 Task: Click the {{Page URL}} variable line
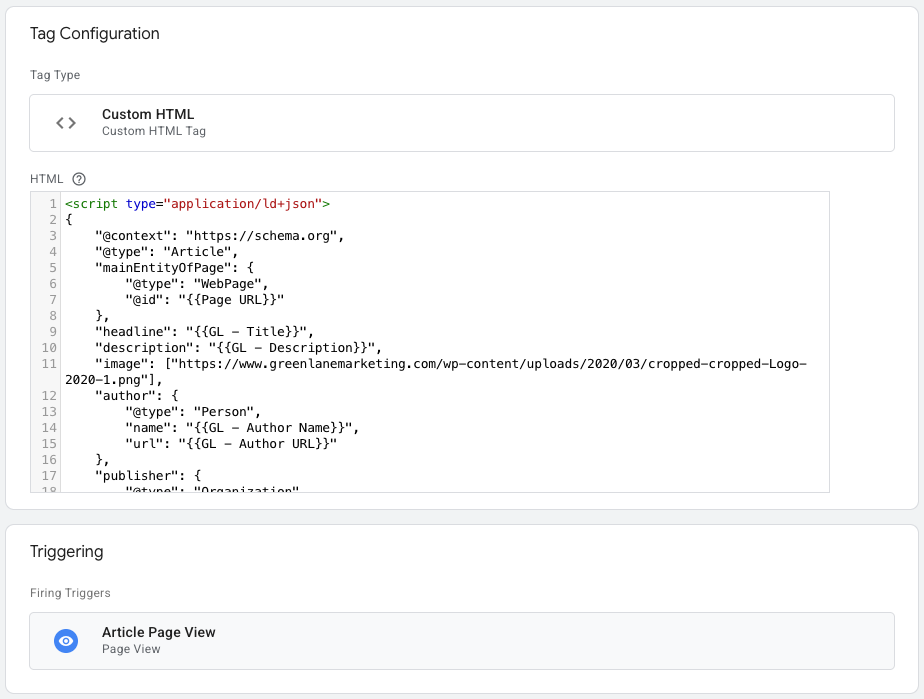pos(204,299)
